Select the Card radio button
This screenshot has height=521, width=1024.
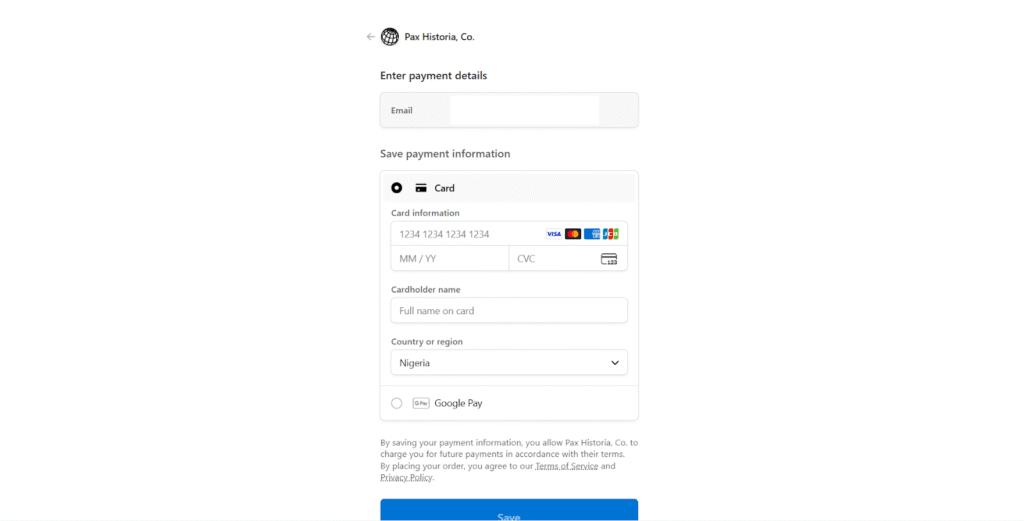[x=397, y=188]
